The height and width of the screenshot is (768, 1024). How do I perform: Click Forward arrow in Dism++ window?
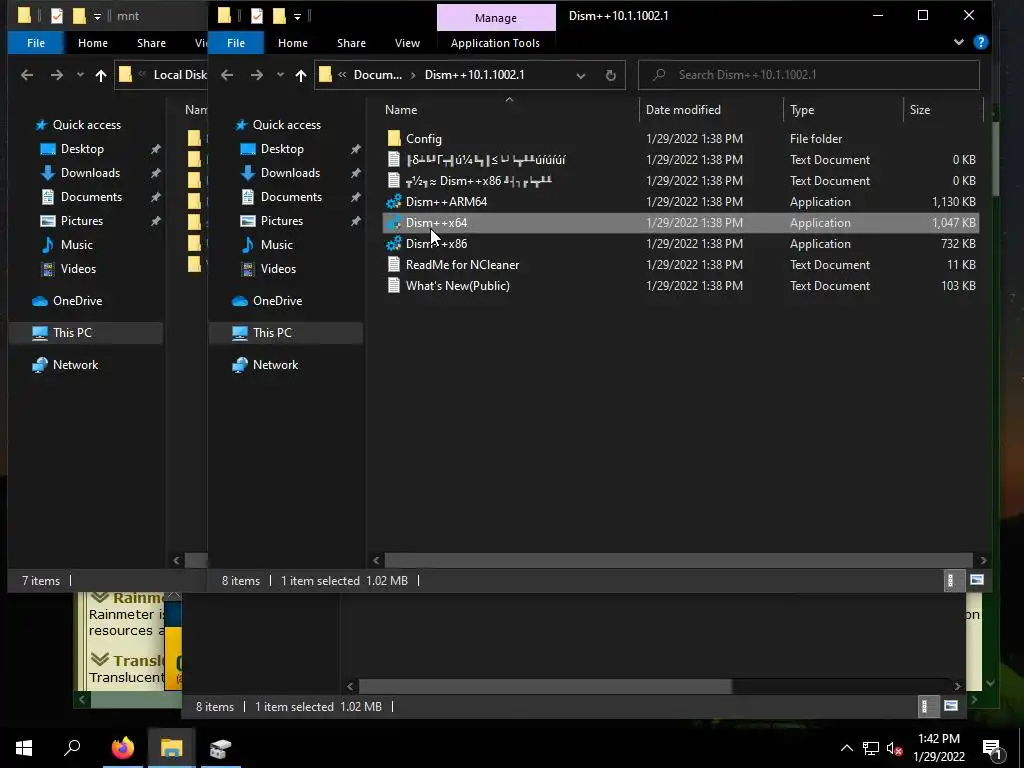pyautogui.click(x=257, y=75)
